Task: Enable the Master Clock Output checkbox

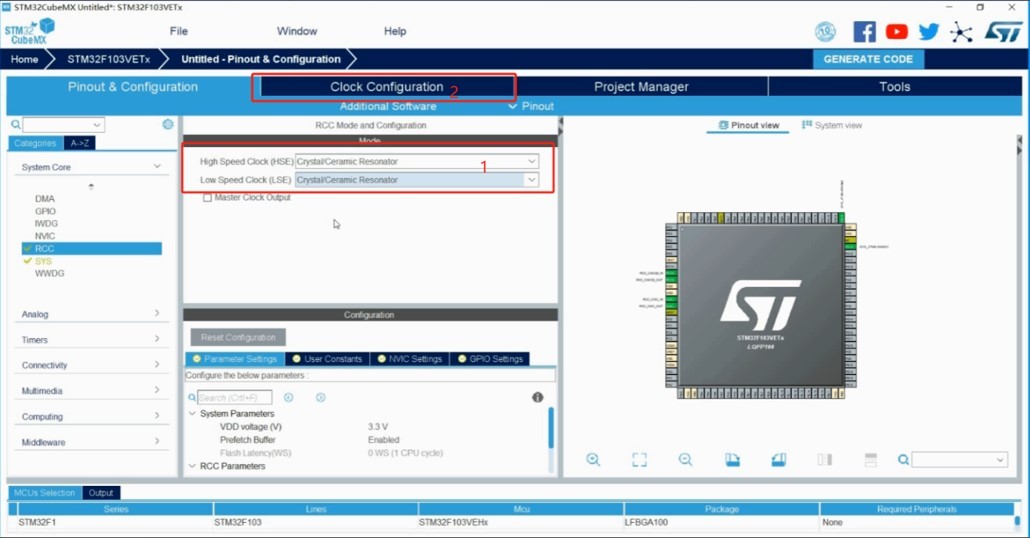Action: pos(208,198)
